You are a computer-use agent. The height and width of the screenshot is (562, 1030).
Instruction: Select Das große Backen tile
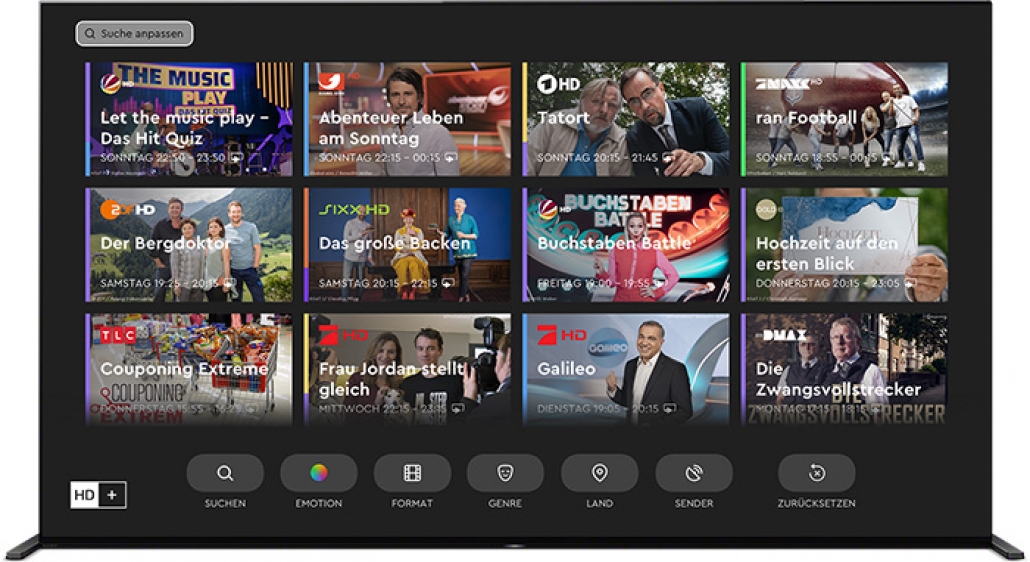(407, 245)
